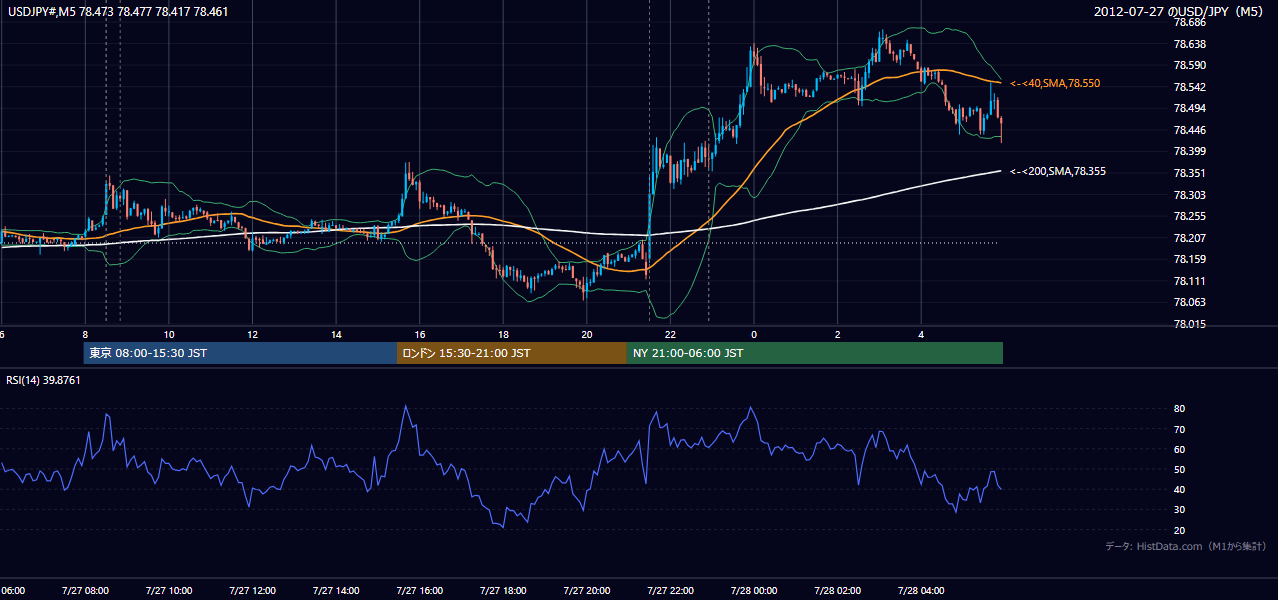Click the 78.542 price axis label
Image resolution: width=1278 pixels, height=600 pixels.
coord(1190,87)
